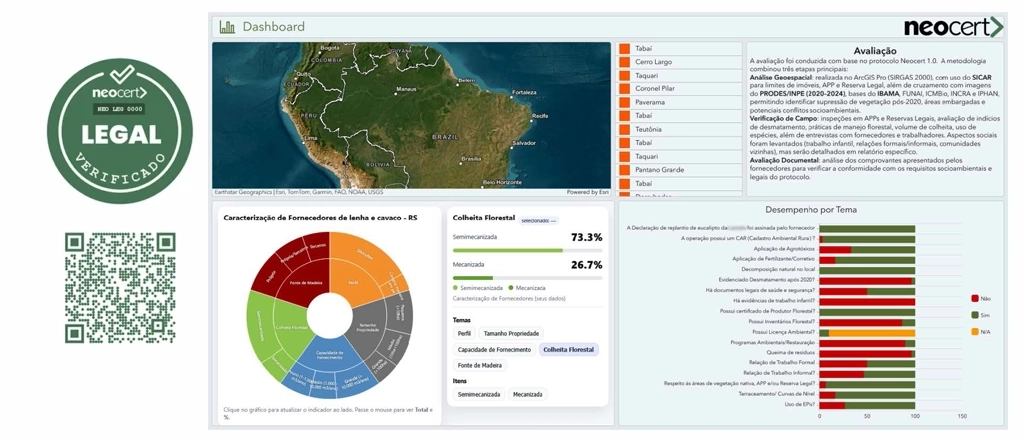
Task: Select the Perfil theme chip
Action: (464, 333)
